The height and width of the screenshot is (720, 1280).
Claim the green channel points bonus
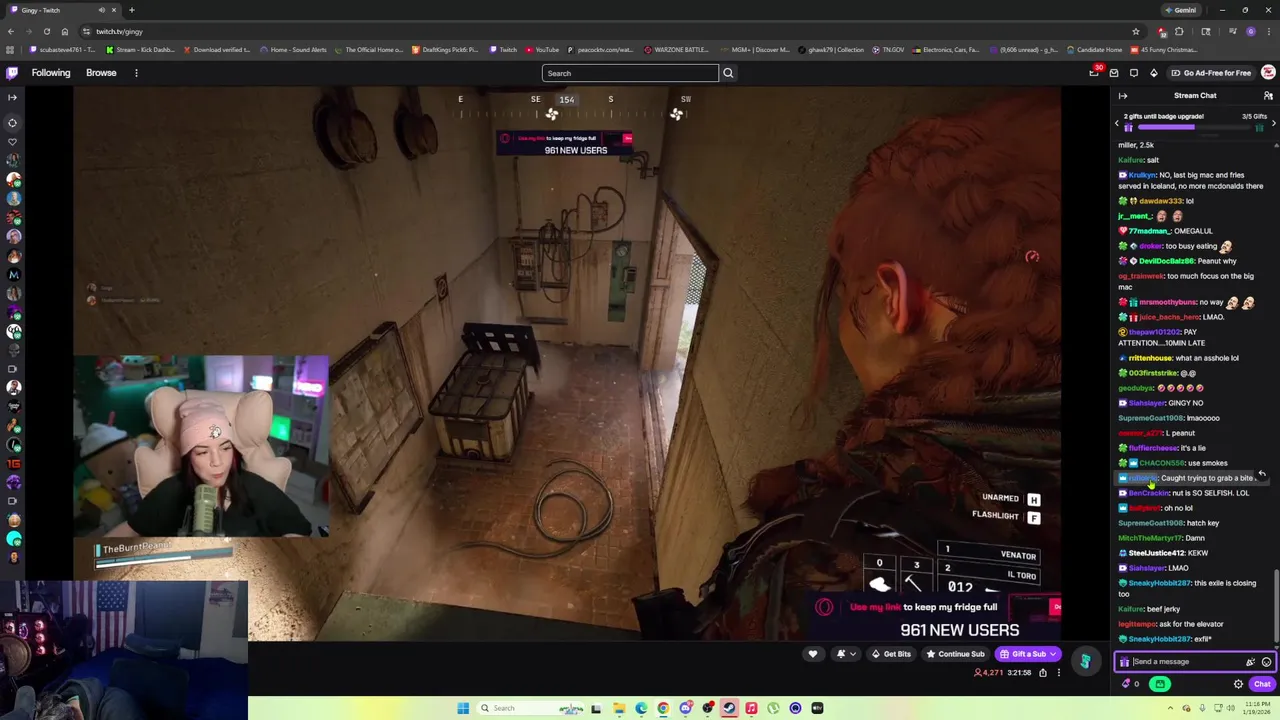(1160, 684)
